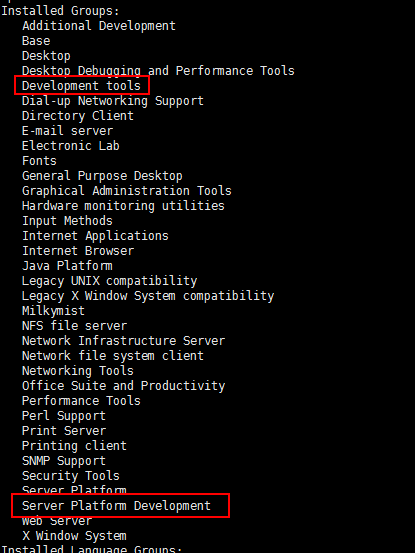Image resolution: width=415 pixels, height=553 pixels.
Task: Select 'Office Suite and Productivity' line
Action: 123,386
